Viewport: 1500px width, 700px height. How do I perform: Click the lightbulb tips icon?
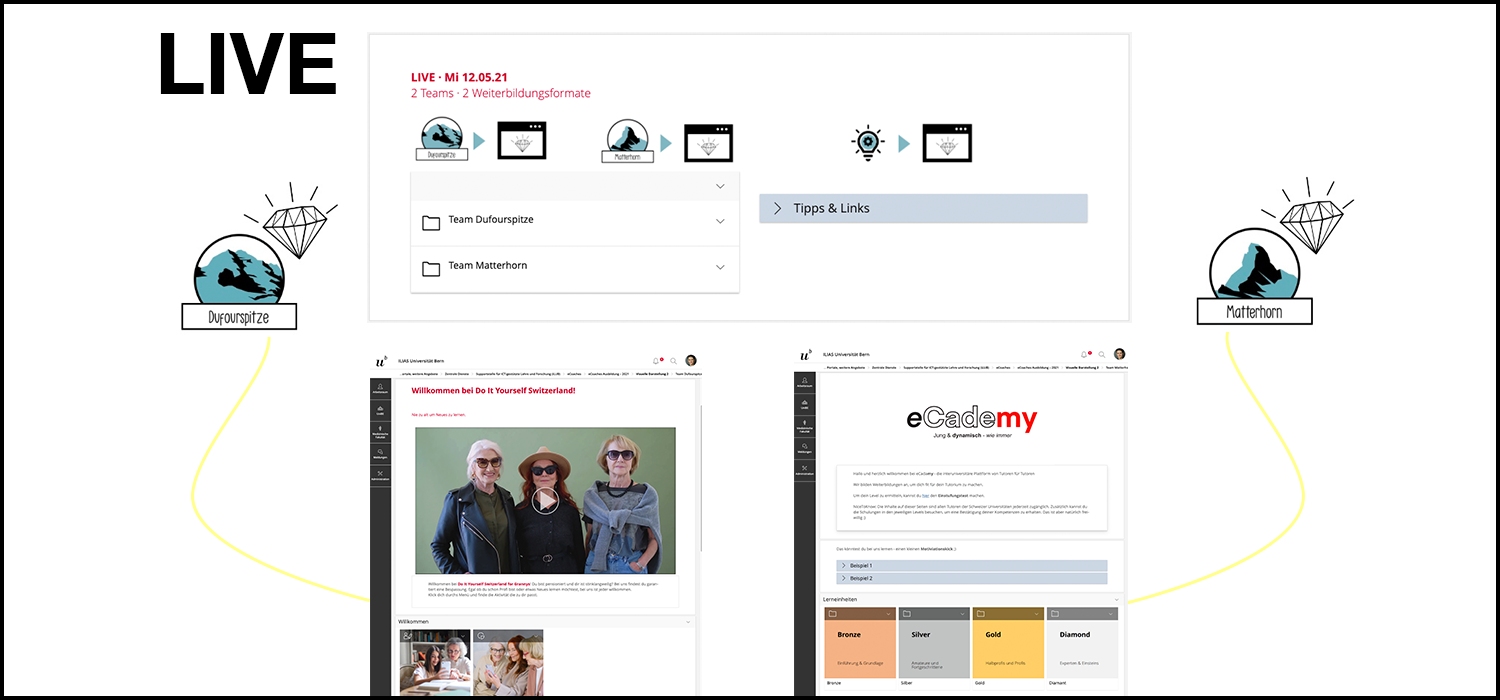coord(867,143)
